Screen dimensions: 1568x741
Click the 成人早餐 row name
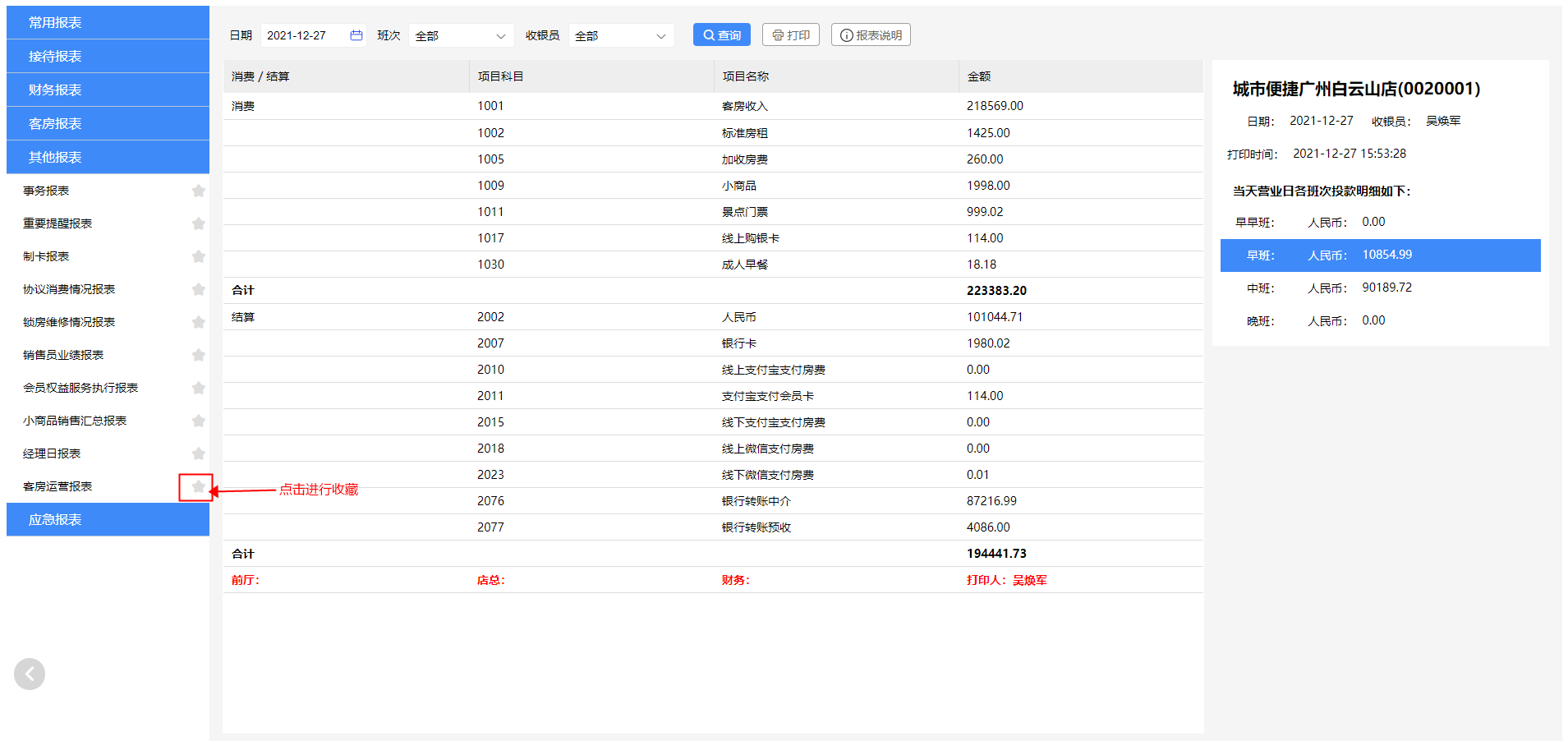click(x=745, y=265)
